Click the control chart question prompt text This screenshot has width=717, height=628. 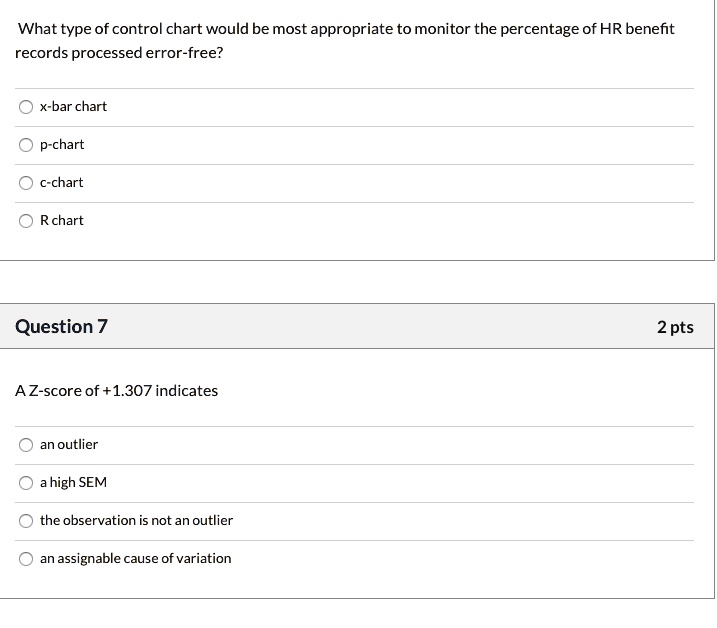tap(345, 41)
